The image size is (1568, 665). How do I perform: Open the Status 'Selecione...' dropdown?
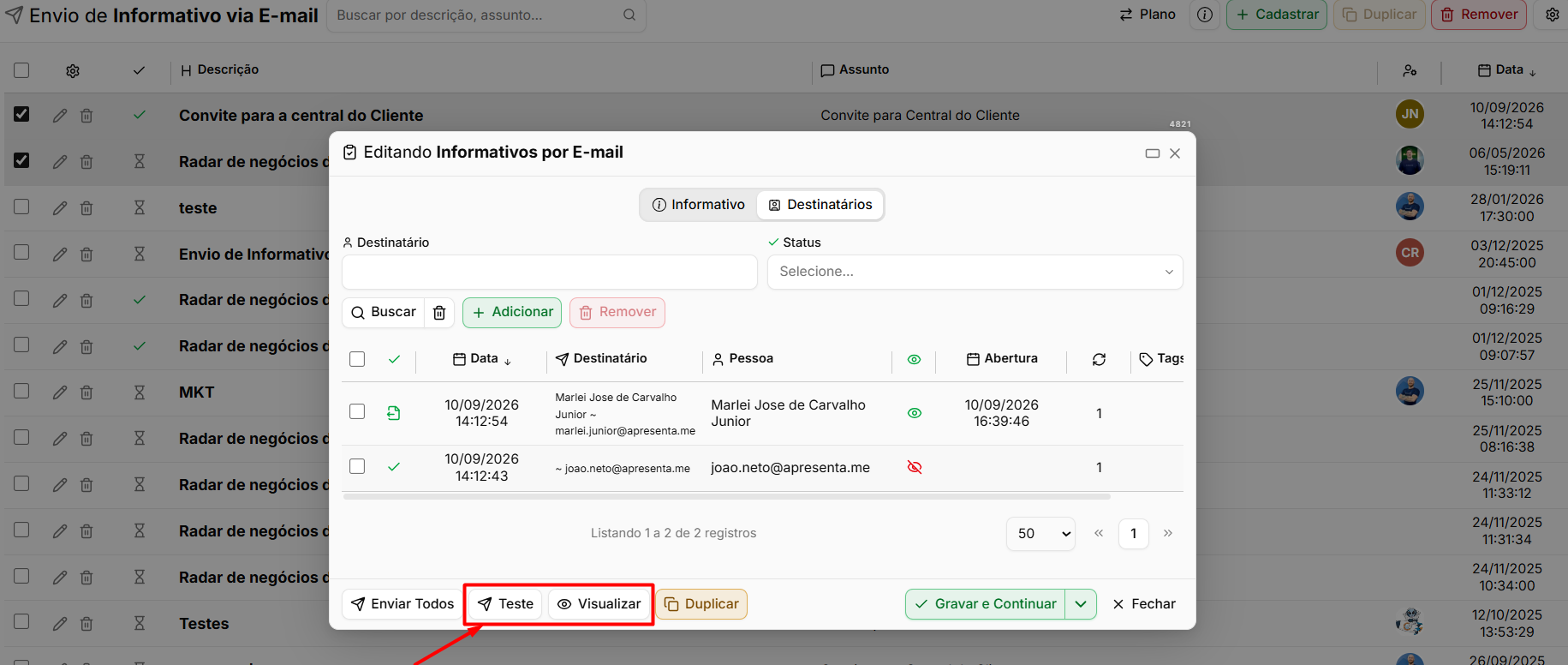[x=975, y=272]
